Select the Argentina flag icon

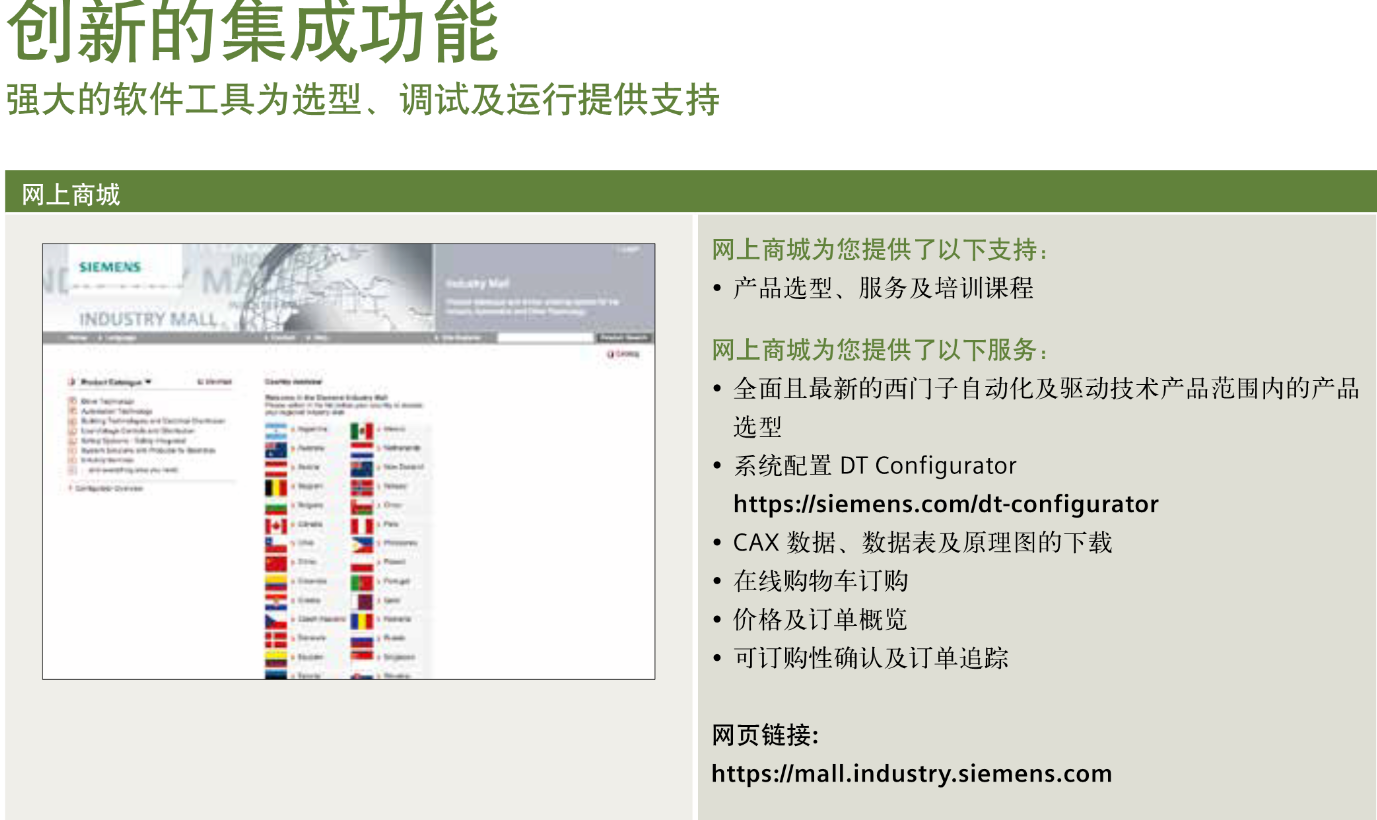pos(276,429)
